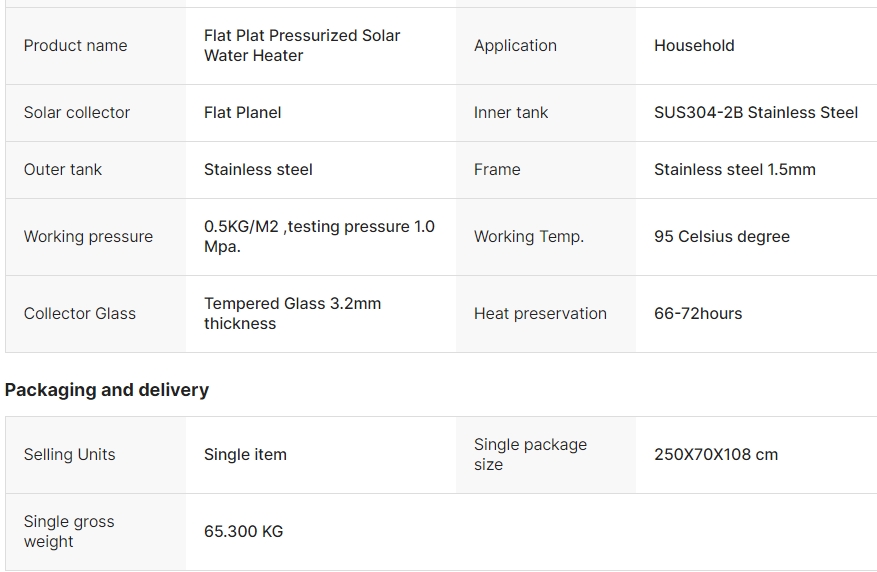Click the Solar collector label

click(x=77, y=112)
